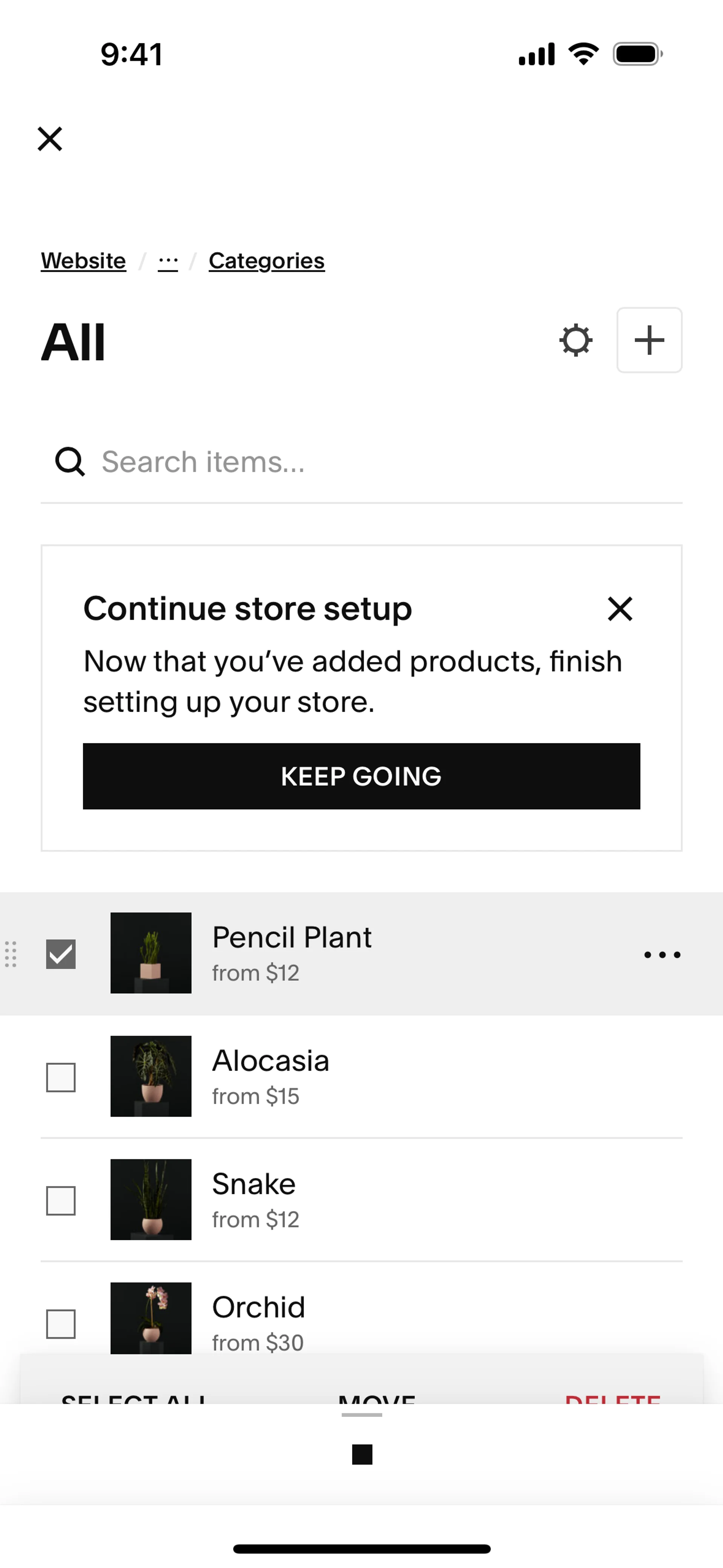
Task: Tap the black square stop icon
Action: (x=362, y=1454)
